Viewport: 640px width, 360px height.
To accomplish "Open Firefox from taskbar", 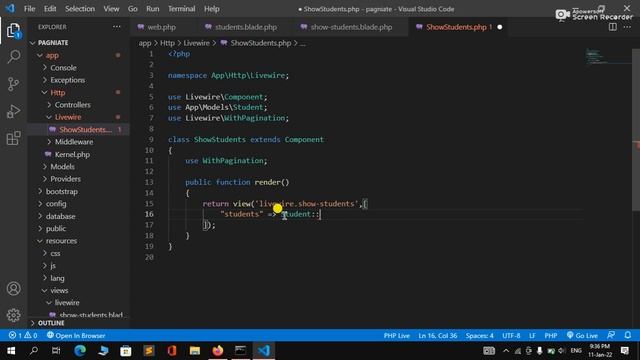I will click(x=218, y=351).
